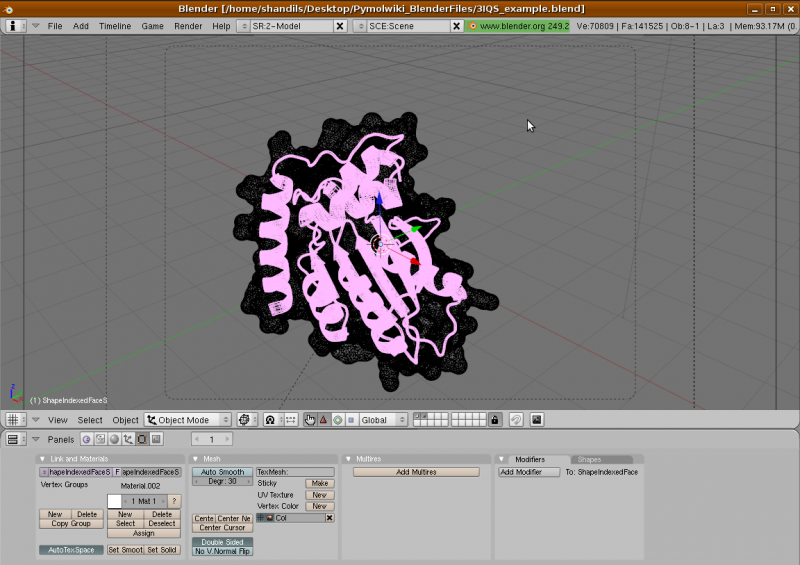Click the 3D View window type icon
This screenshot has width=800, height=565.
point(15,420)
